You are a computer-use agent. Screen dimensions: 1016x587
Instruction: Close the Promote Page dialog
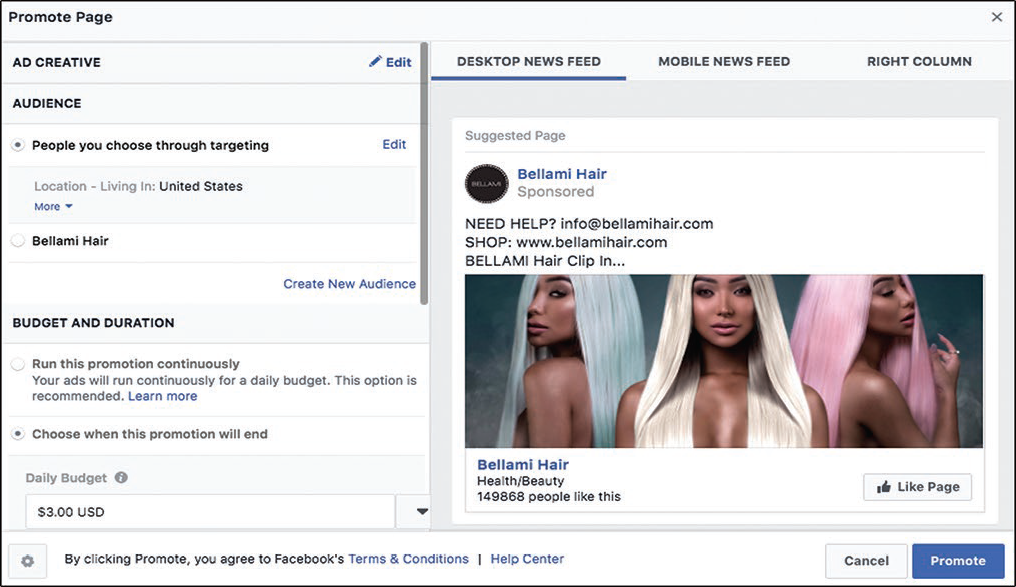(997, 17)
